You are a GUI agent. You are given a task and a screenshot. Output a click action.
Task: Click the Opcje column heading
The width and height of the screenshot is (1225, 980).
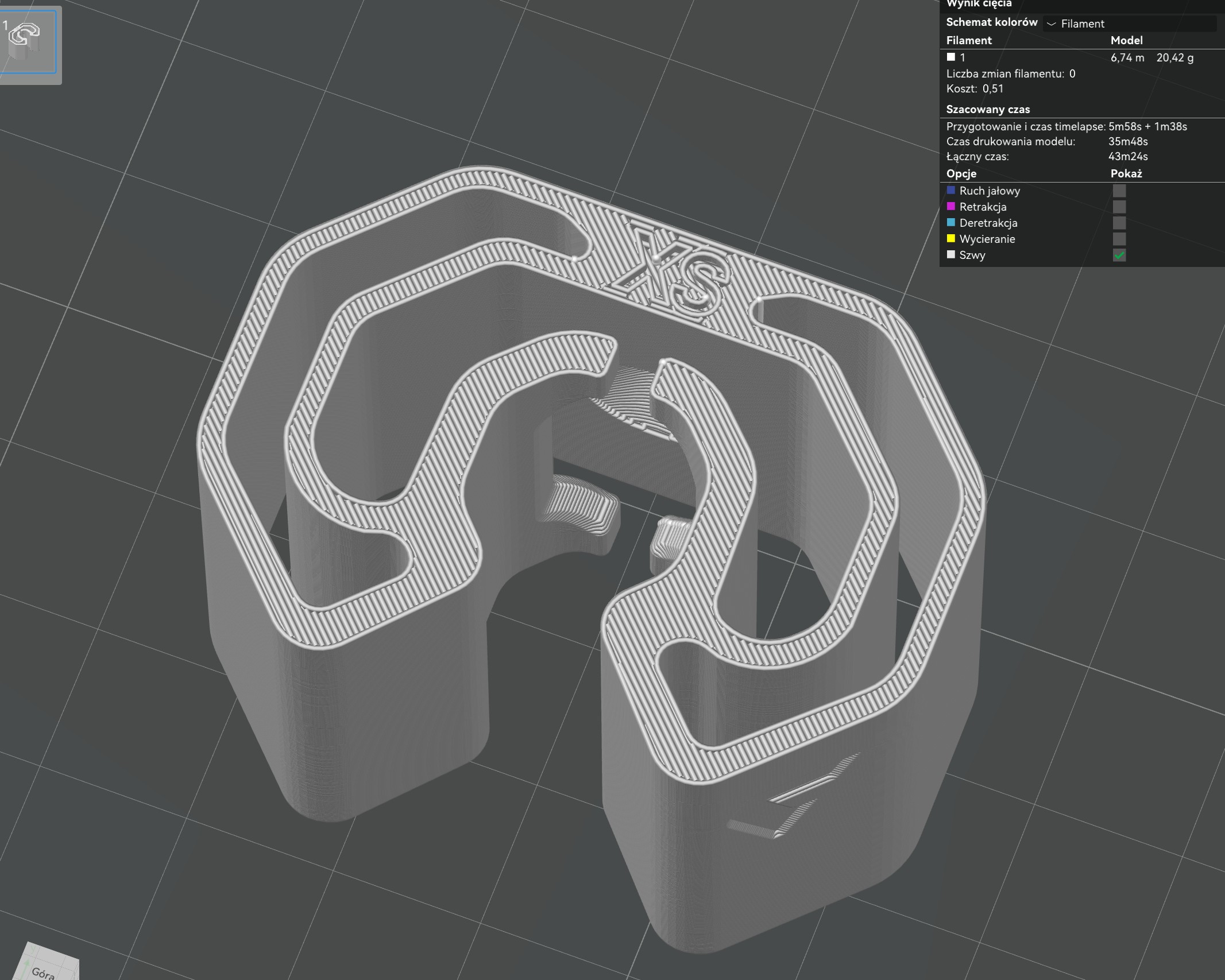[x=961, y=173]
